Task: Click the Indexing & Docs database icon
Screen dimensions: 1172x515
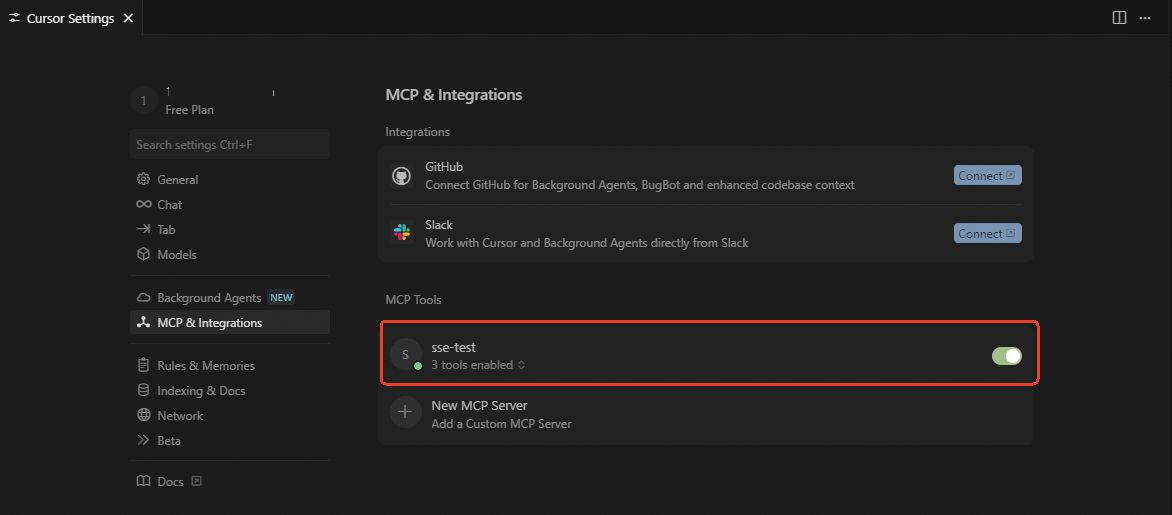Action: [x=144, y=390]
